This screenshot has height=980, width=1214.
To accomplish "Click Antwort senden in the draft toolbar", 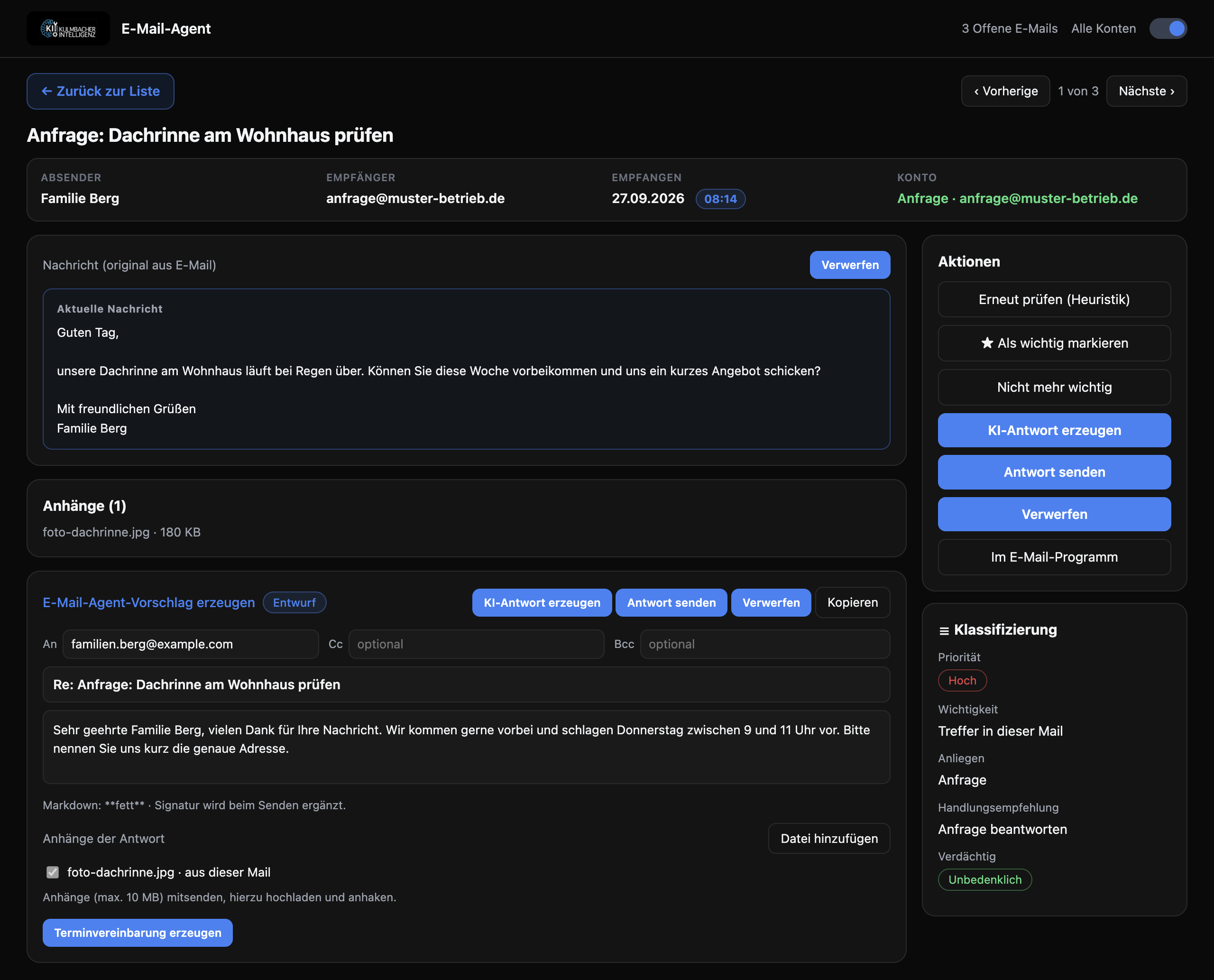I will pyautogui.click(x=671, y=602).
